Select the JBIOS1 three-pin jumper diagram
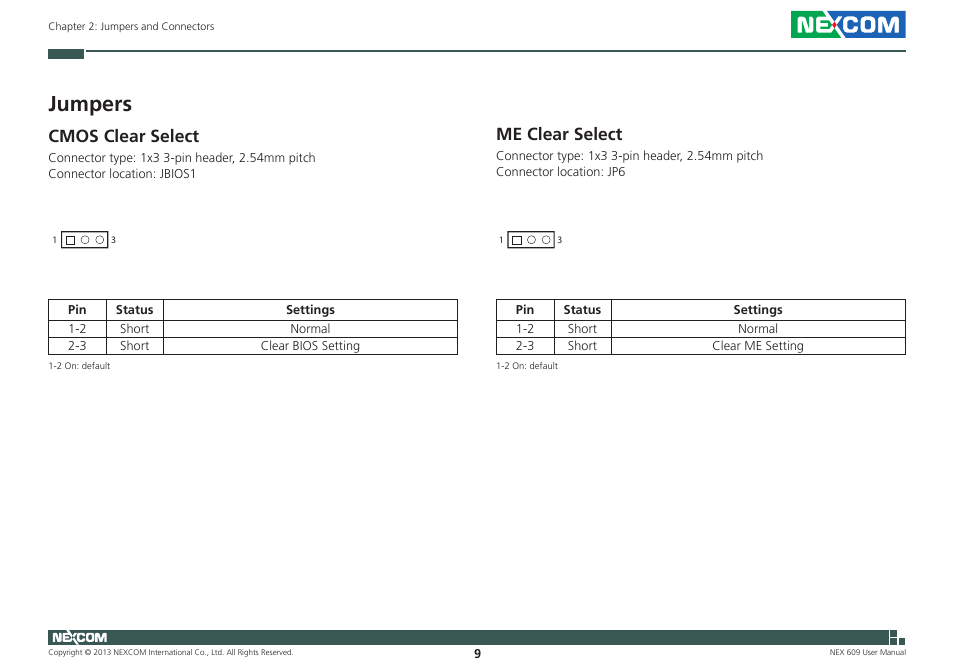Screen dimensions: 954x672 pyautogui.click(x=84, y=240)
